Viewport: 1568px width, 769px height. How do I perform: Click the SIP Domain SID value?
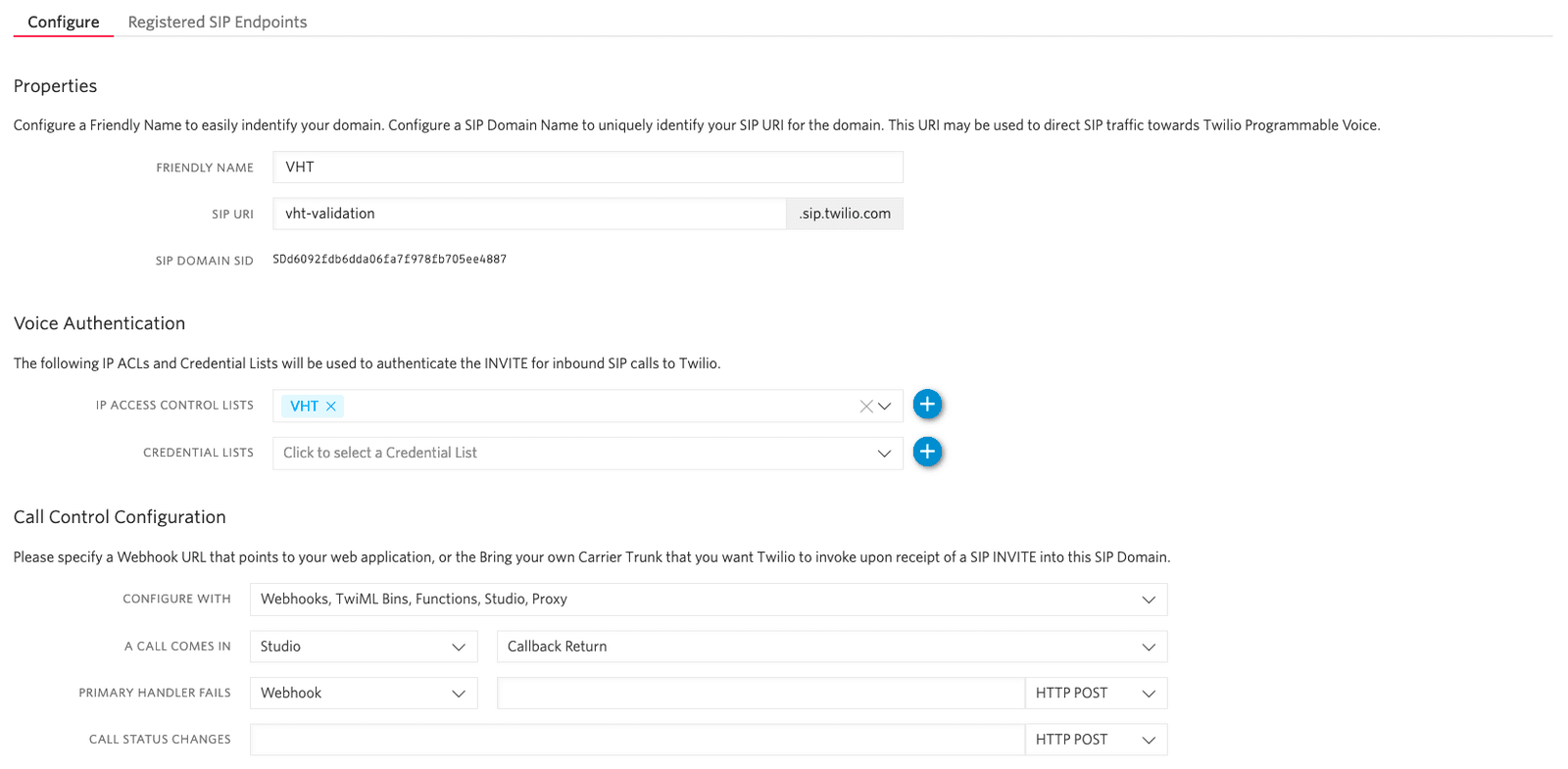point(389,260)
